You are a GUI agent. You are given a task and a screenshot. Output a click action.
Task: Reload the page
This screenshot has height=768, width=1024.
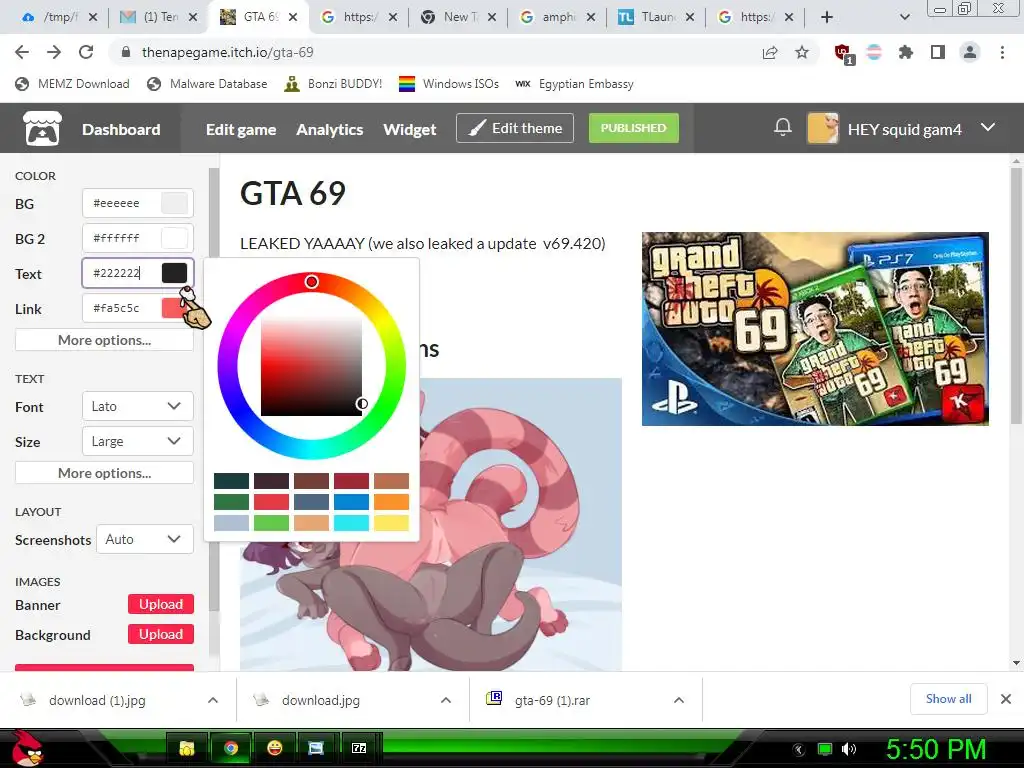tap(86, 52)
